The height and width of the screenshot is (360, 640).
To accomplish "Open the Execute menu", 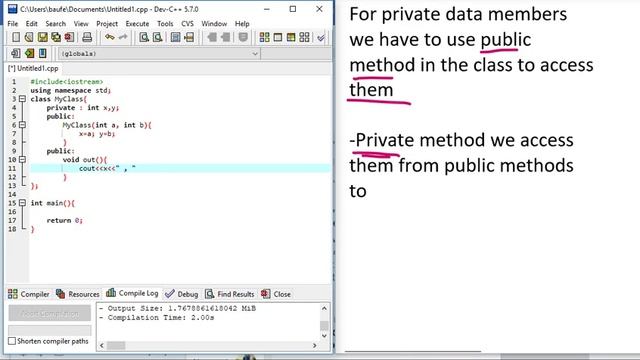I will point(137,24).
